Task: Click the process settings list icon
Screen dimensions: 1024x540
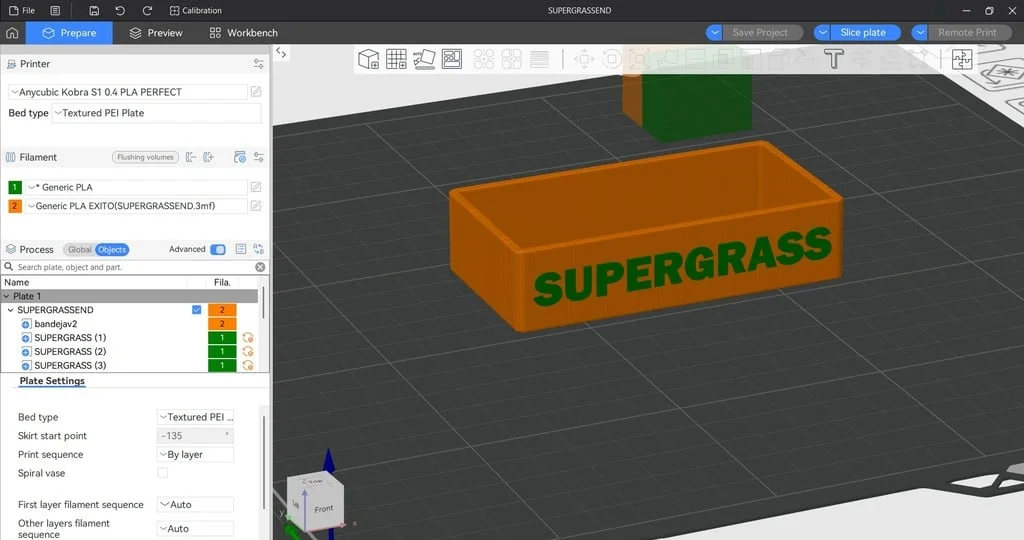Action: [241, 249]
